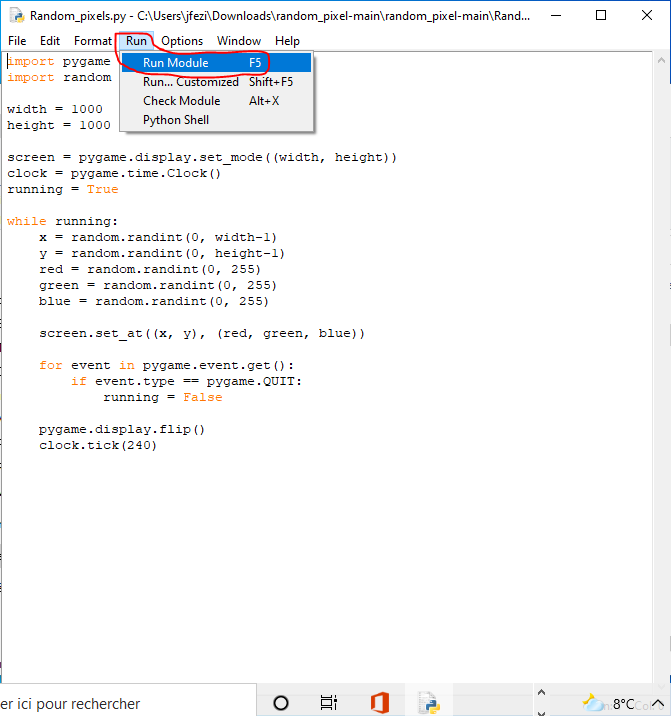The width and height of the screenshot is (671, 716).
Task: Open Cortana circle icon on taskbar
Action: coord(281,702)
